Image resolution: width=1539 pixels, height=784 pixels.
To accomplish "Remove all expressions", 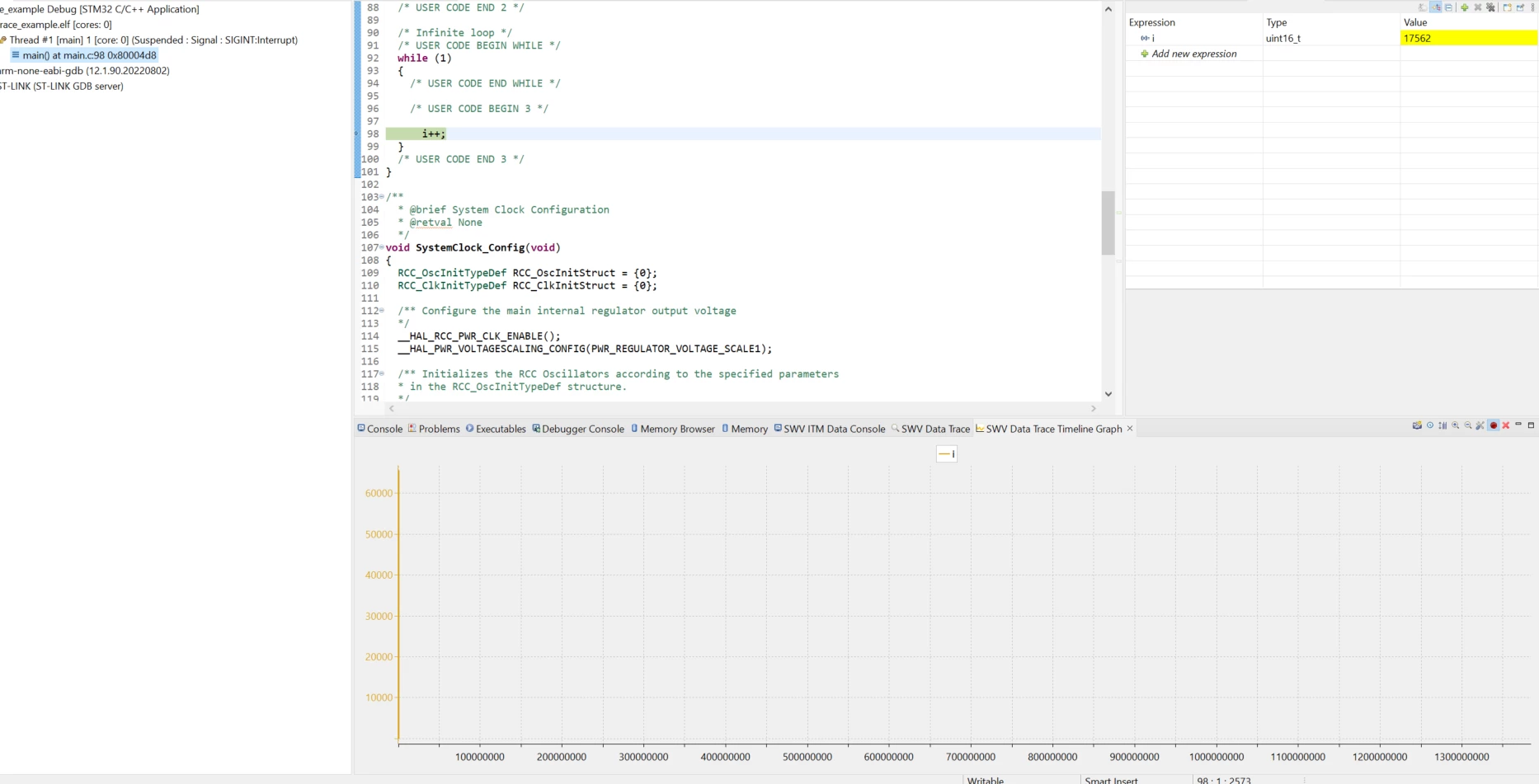I will pos(1490,7).
